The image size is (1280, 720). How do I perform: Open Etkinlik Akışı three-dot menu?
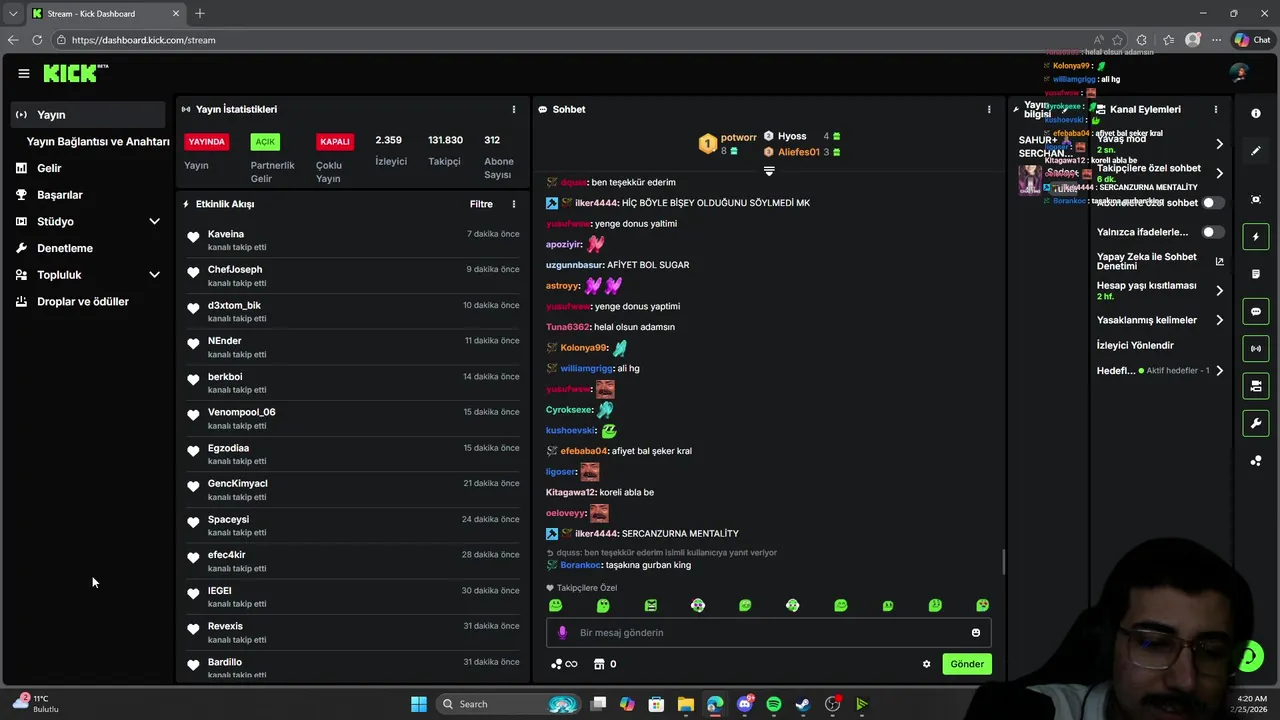tap(514, 204)
